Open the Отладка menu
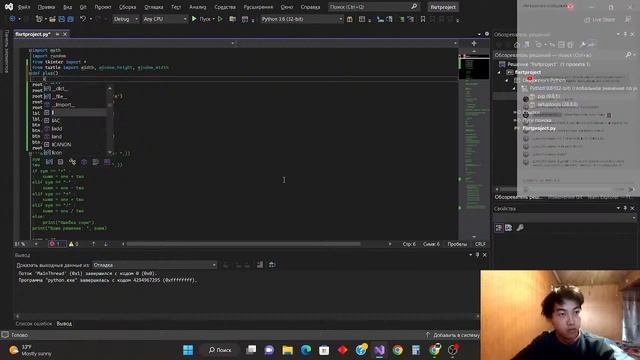Screen dimensions: 640x360 [x=153, y=7]
